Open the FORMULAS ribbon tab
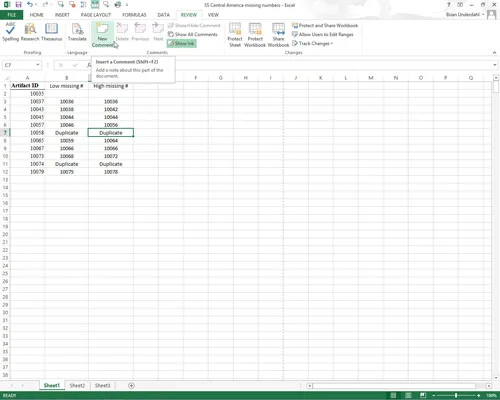 pyautogui.click(x=134, y=15)
